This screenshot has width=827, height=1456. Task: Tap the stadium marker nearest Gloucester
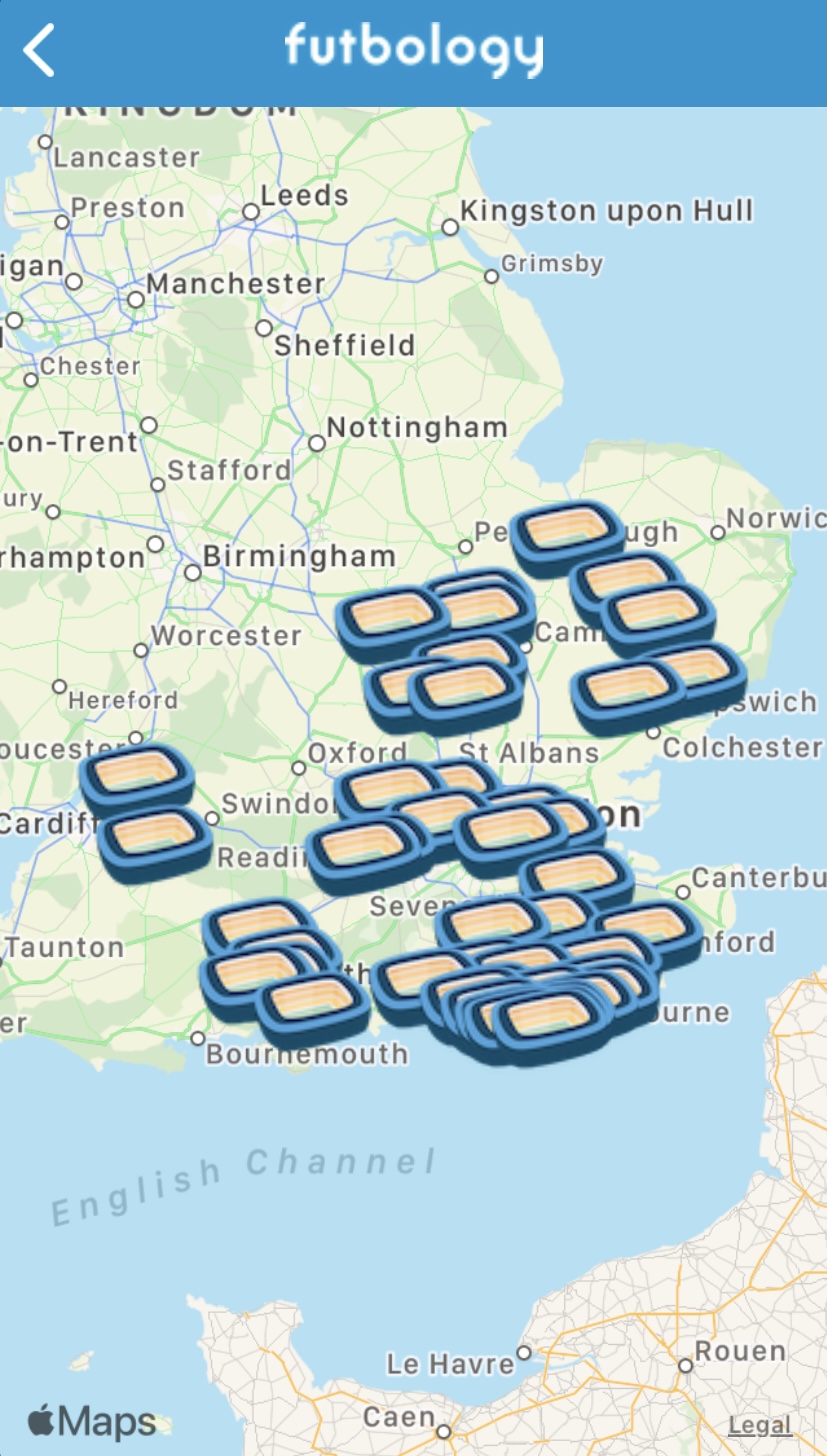(136, 778)
